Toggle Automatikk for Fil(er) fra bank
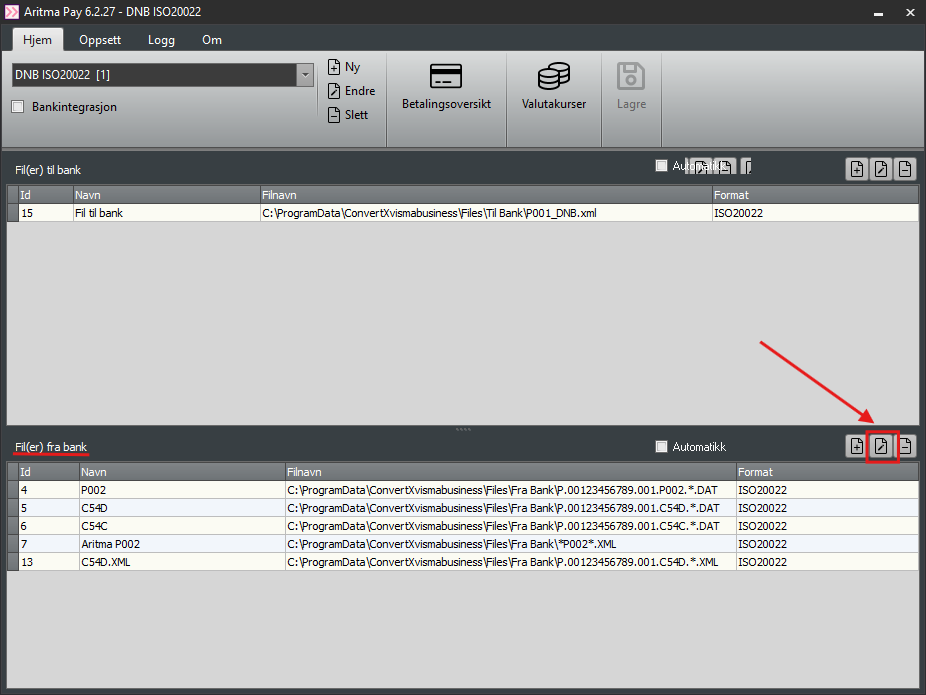This screenshot has width=926, height=695. [x=661, y=447]
